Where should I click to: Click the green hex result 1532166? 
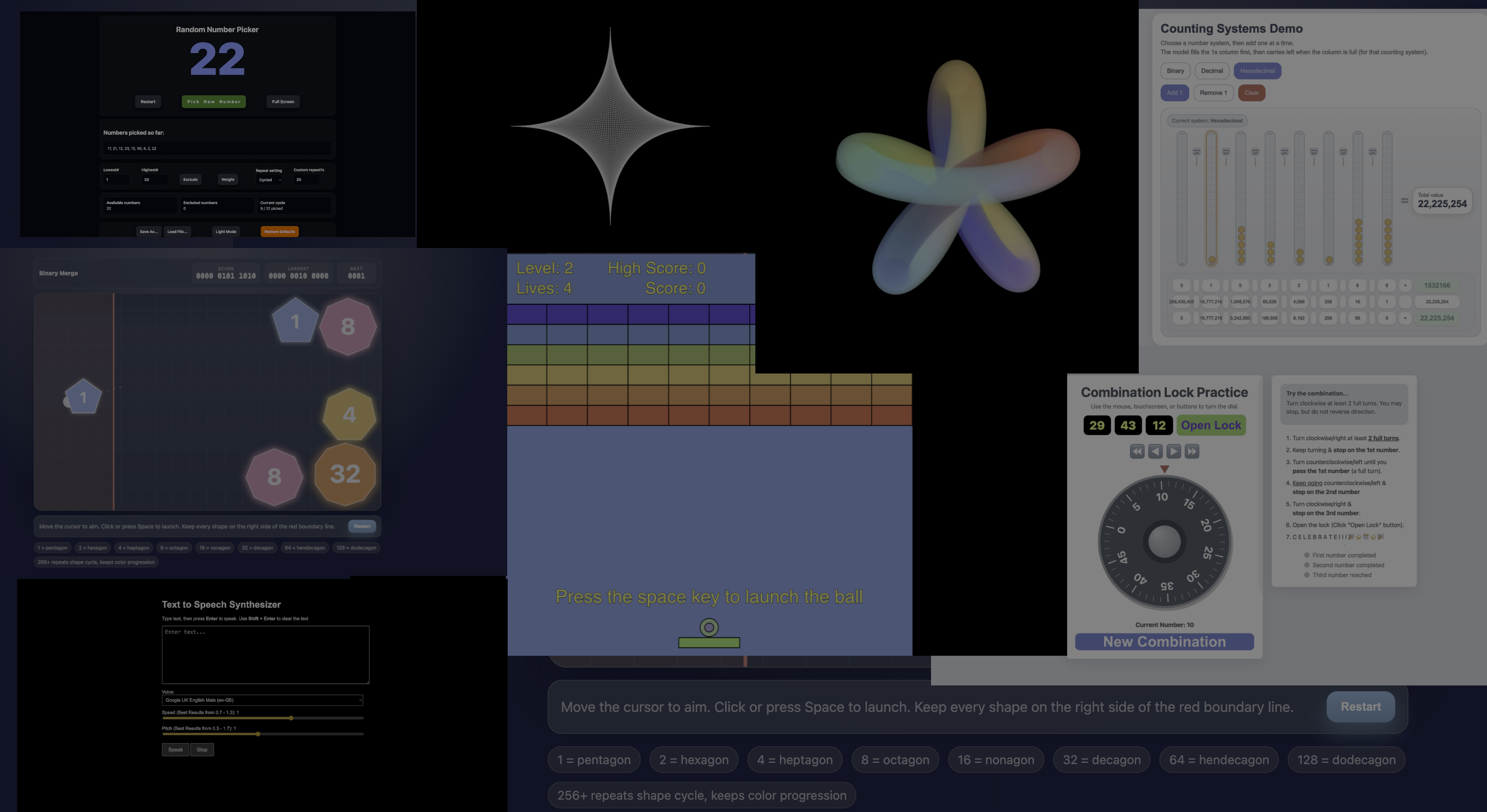click(x=1437, y=285)
